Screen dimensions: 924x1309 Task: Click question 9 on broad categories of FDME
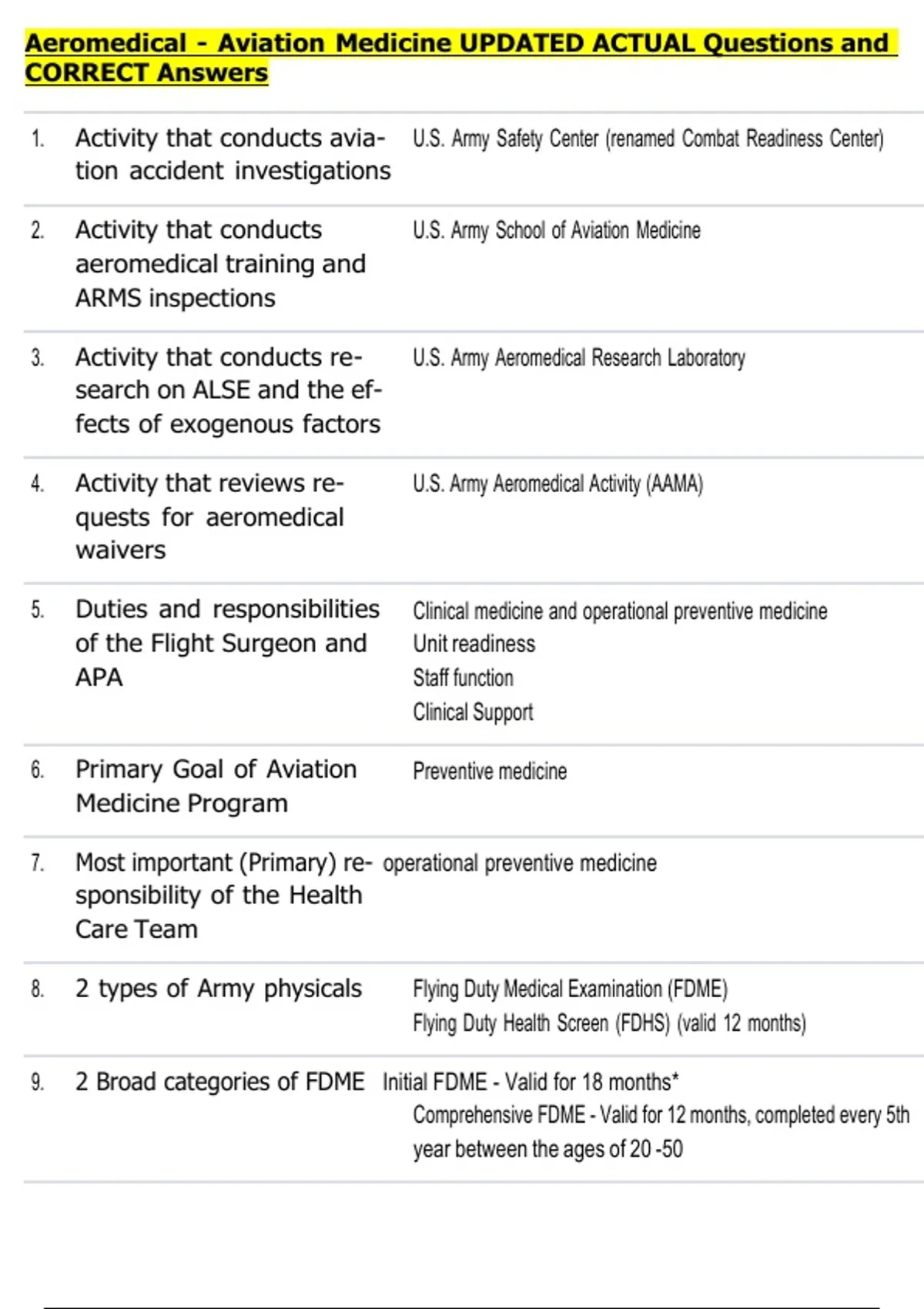point(219,1082)
